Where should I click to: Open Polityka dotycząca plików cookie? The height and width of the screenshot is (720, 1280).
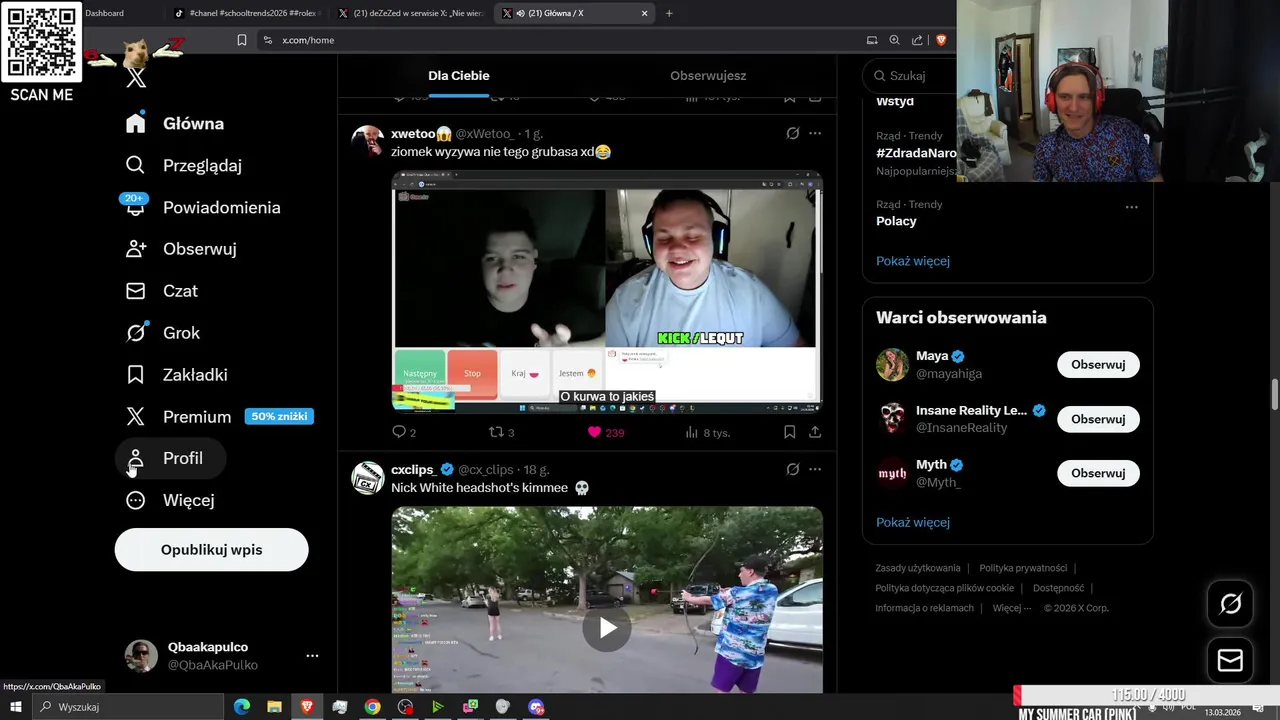pyautogui.click(x=945, y=588)
